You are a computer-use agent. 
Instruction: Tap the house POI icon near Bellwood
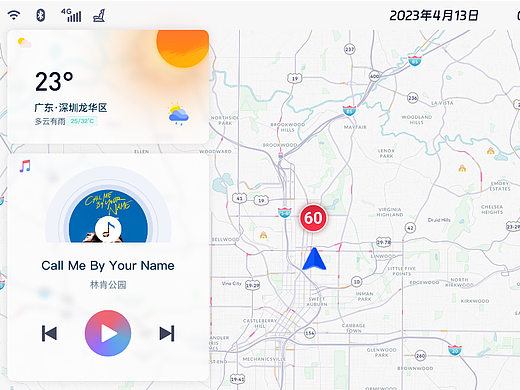pyautogui.click(x=263, y=235)
